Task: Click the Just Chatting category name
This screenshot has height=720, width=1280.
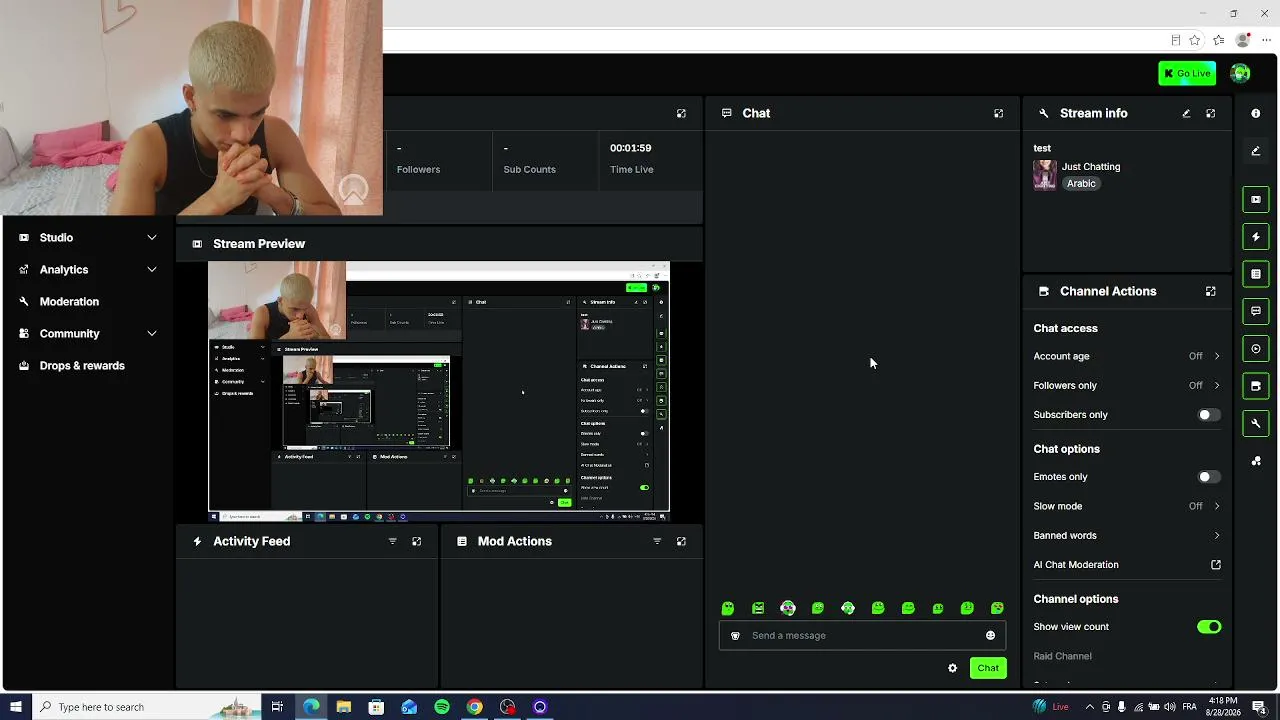Action: click(x=1091, y=167)
